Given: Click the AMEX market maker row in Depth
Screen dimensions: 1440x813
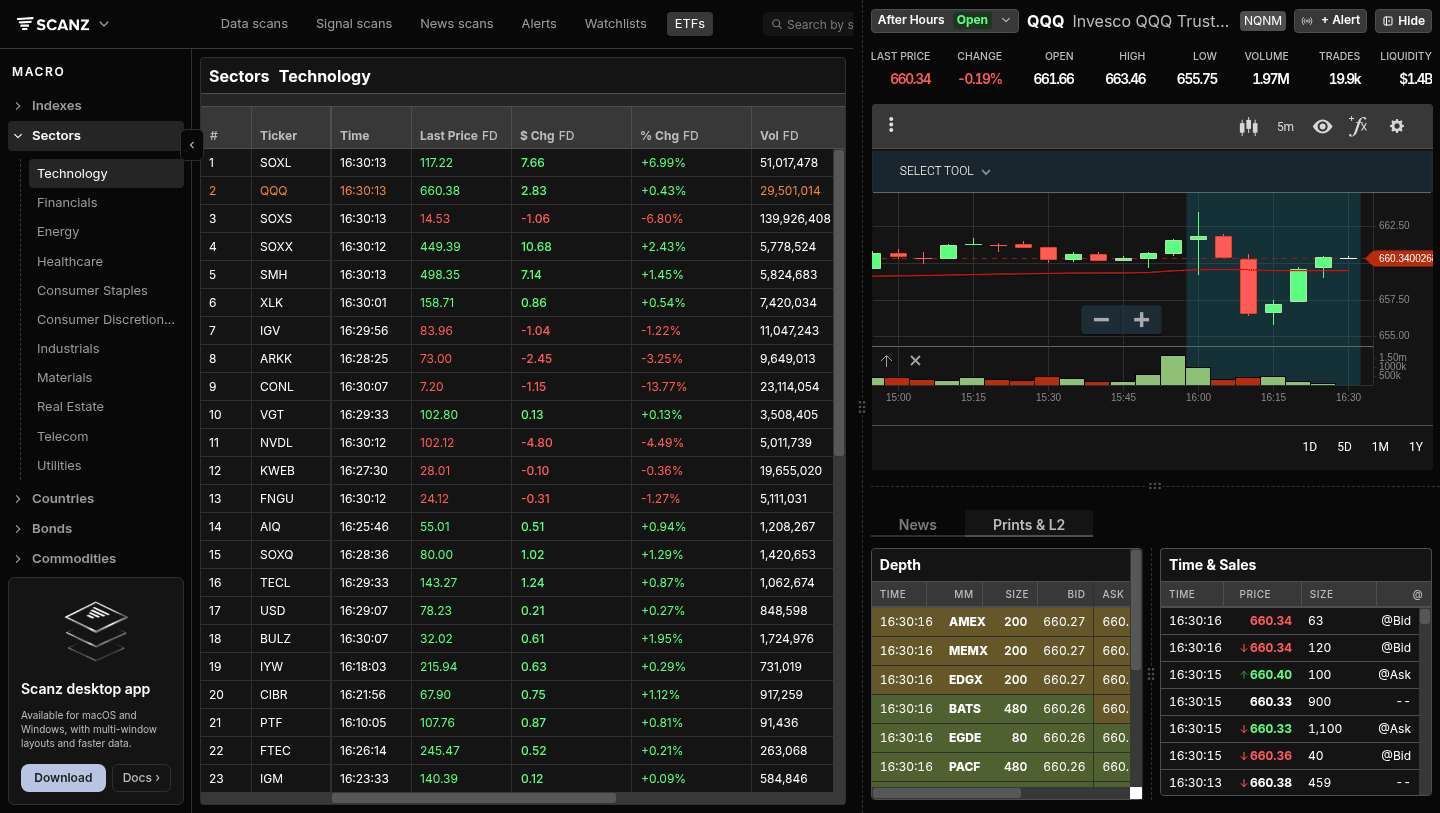Looking at the screenshot, I should [1001, 622].
